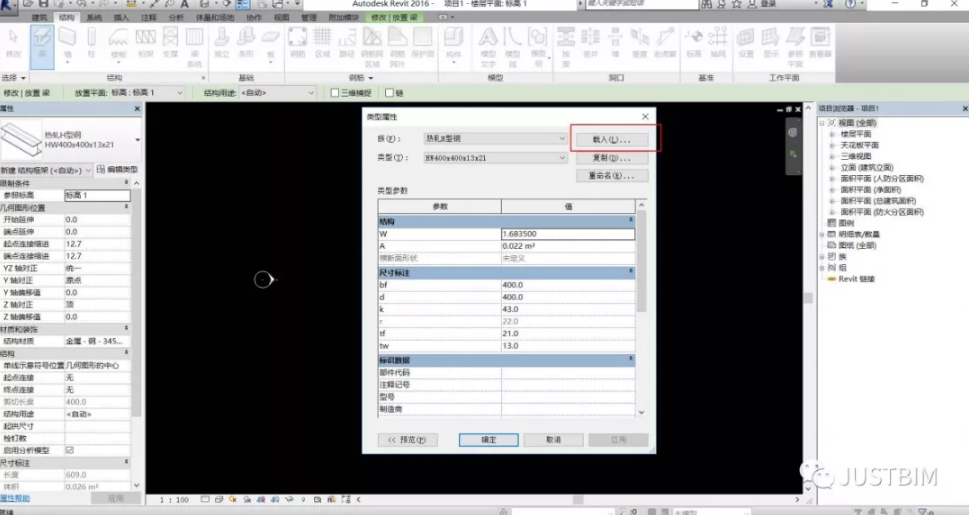
Task: Click the help question mark icon
Action: (x=850, y=4)
